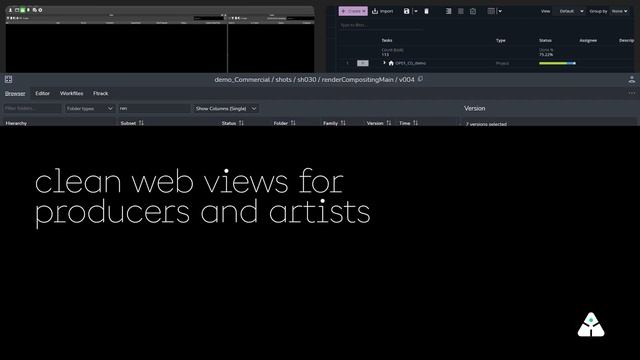Switch to the Editor tab

[x=42, y=93]
